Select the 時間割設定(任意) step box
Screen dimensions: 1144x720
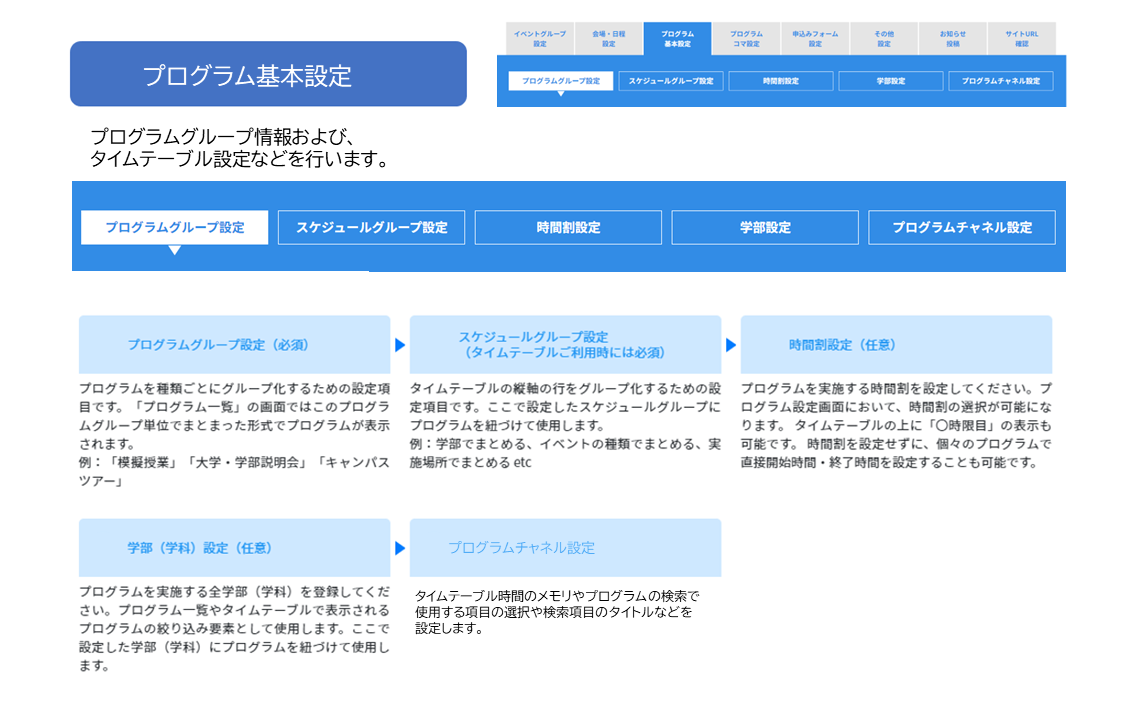[x=896, y=344]
